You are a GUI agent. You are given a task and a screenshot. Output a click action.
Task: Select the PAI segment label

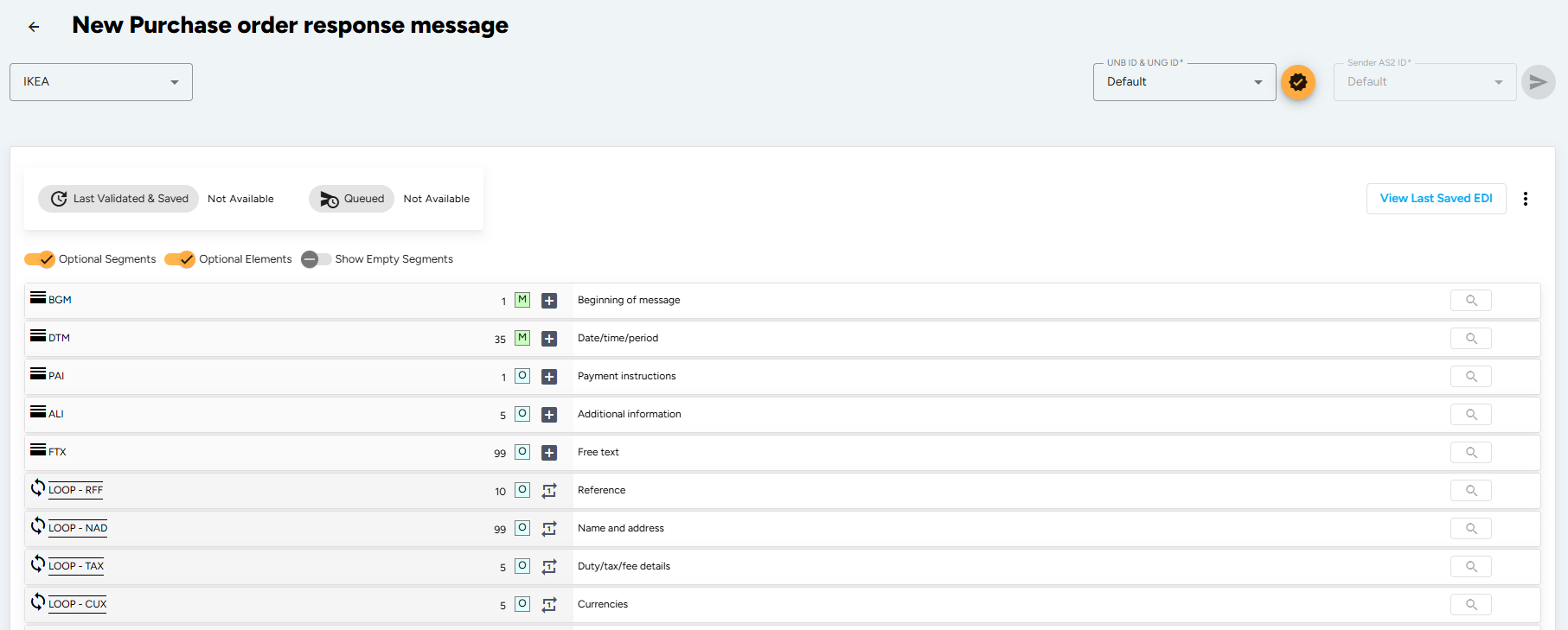[x=56, y=376]
